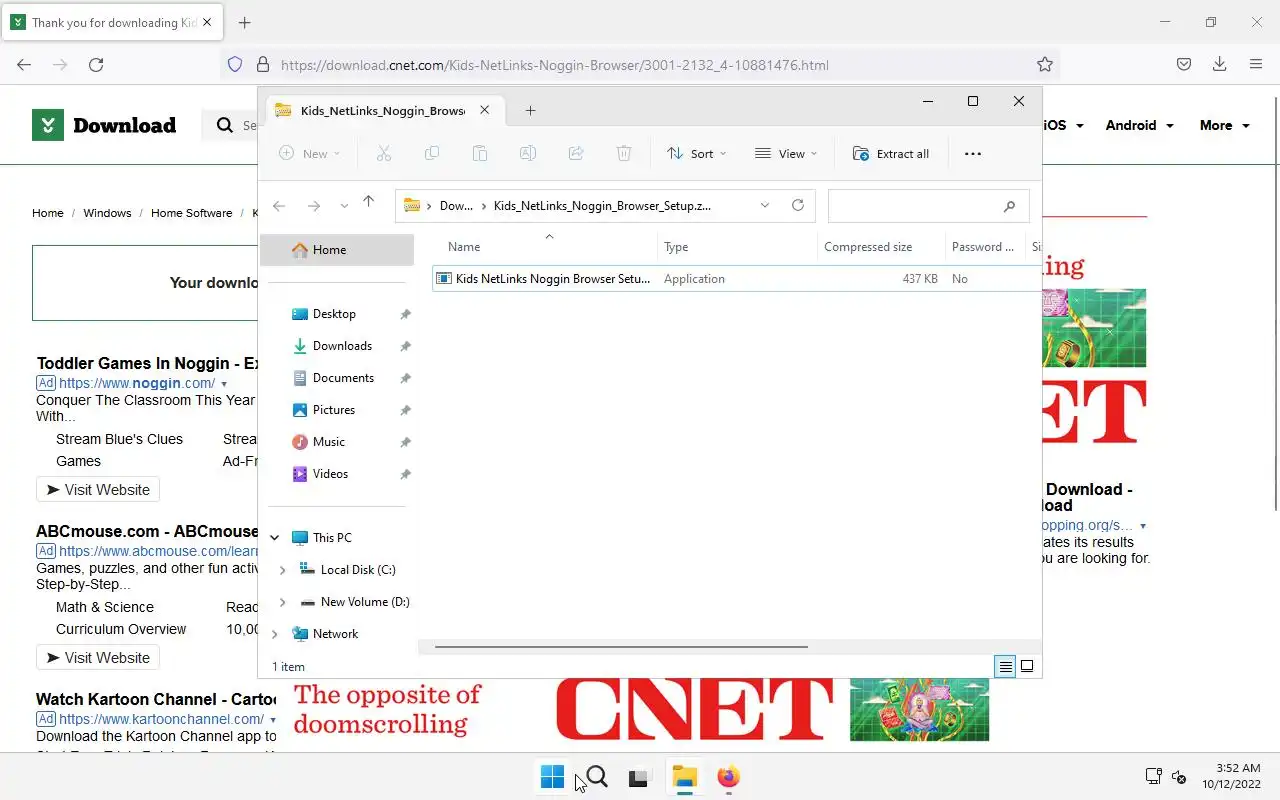Open the View dropdown menu
1280x800 pixels.
pyautogui.click(x=786, y=153)
